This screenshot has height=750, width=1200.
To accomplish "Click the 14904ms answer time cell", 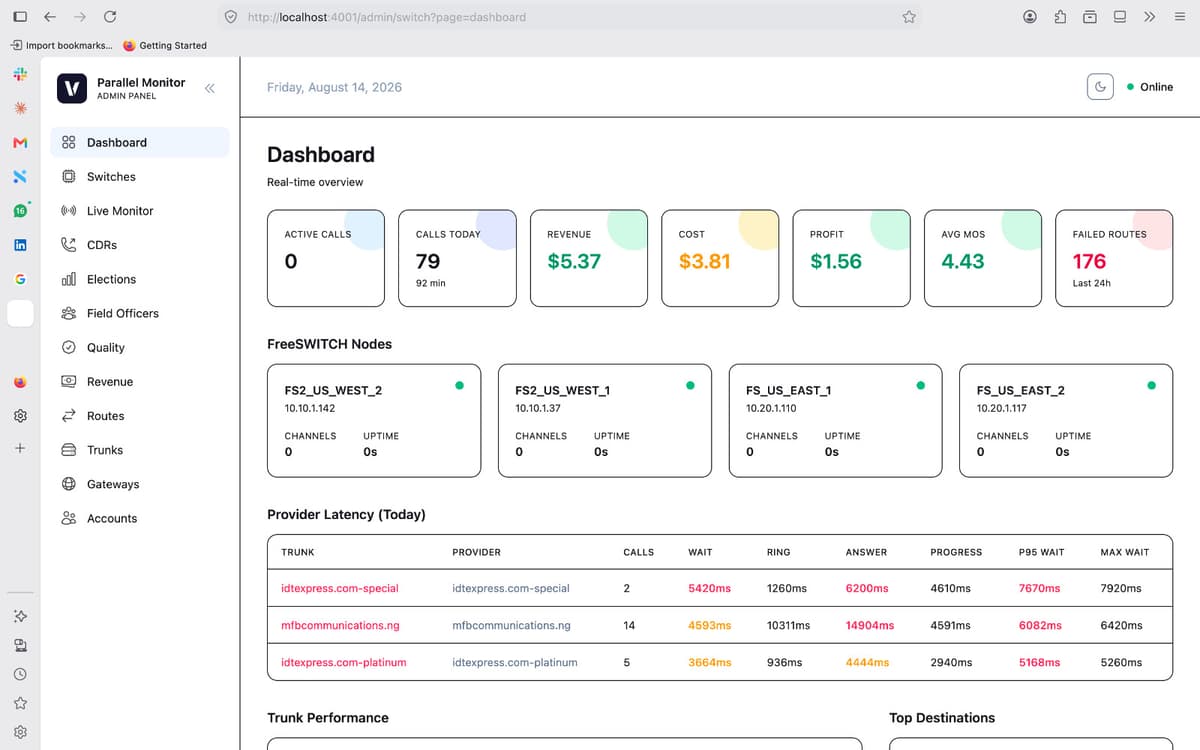I will (x=870, y=625).
